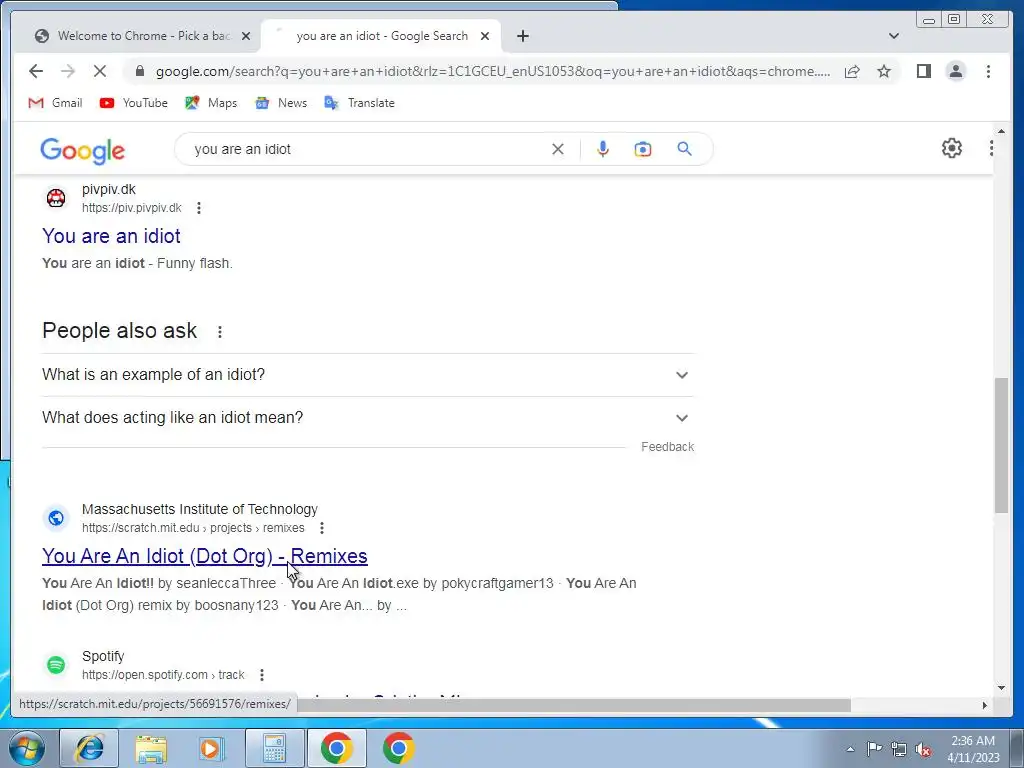
Task: Click the forward navigation arrow
Action: pos(68,71)
